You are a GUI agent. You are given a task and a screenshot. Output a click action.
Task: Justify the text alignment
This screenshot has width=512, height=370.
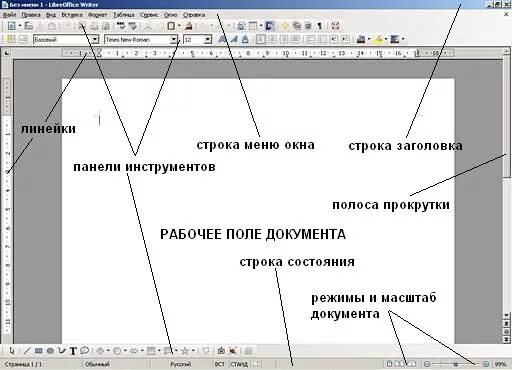(x=295, y=39)
